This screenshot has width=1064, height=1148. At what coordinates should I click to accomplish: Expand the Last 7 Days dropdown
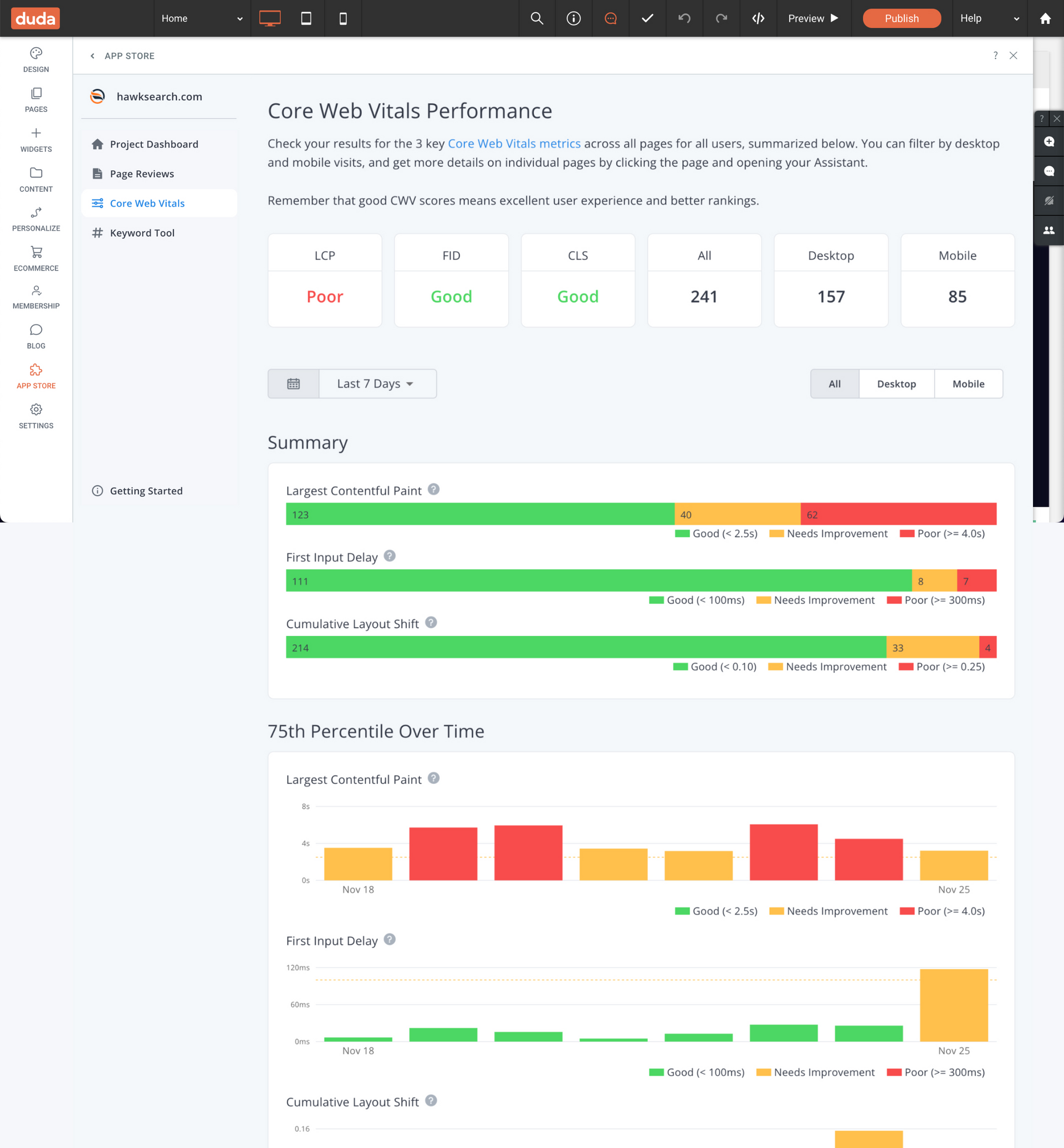(376, 384)
